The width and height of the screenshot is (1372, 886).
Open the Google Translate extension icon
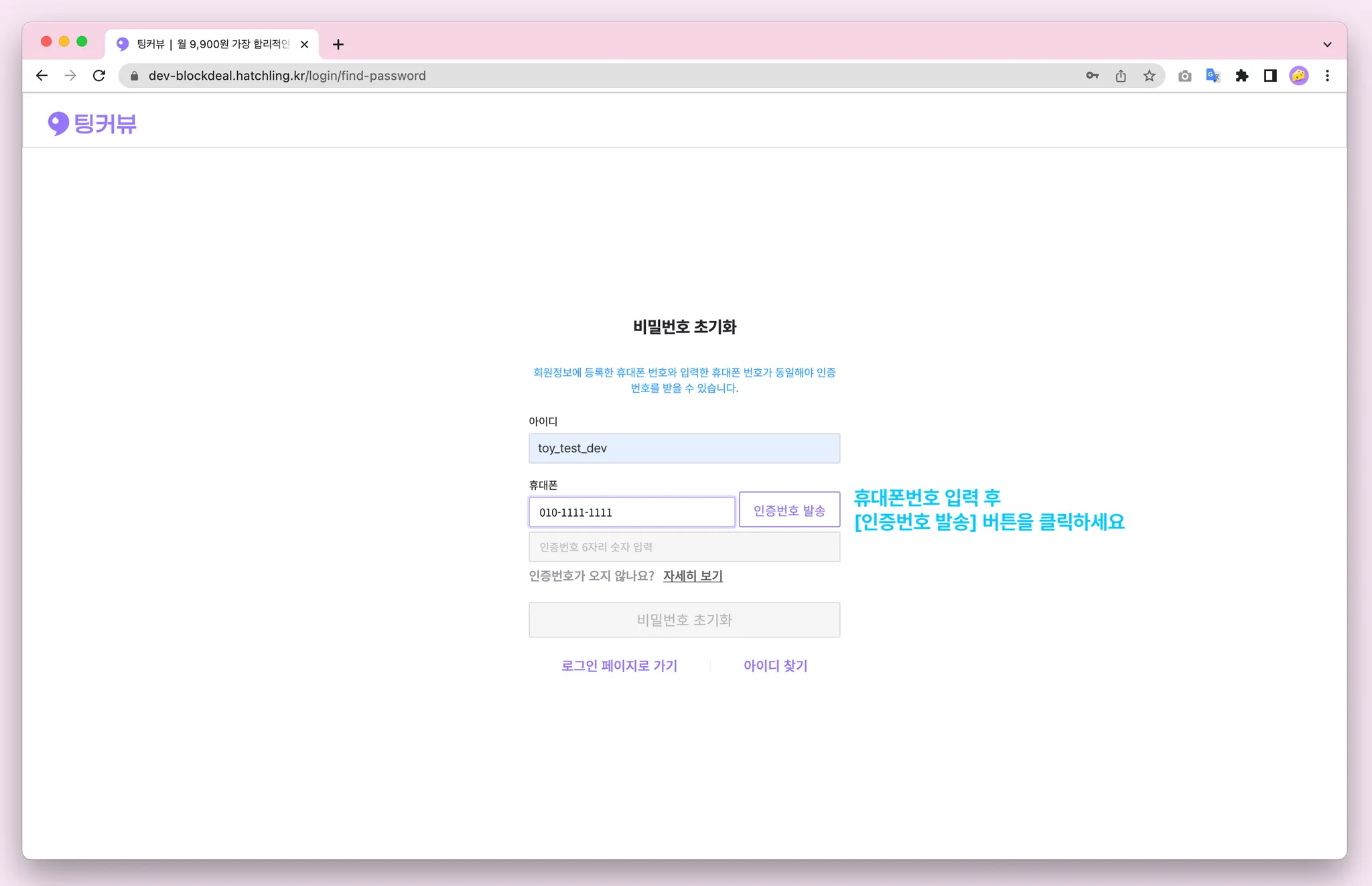(x=1213, y=76)
